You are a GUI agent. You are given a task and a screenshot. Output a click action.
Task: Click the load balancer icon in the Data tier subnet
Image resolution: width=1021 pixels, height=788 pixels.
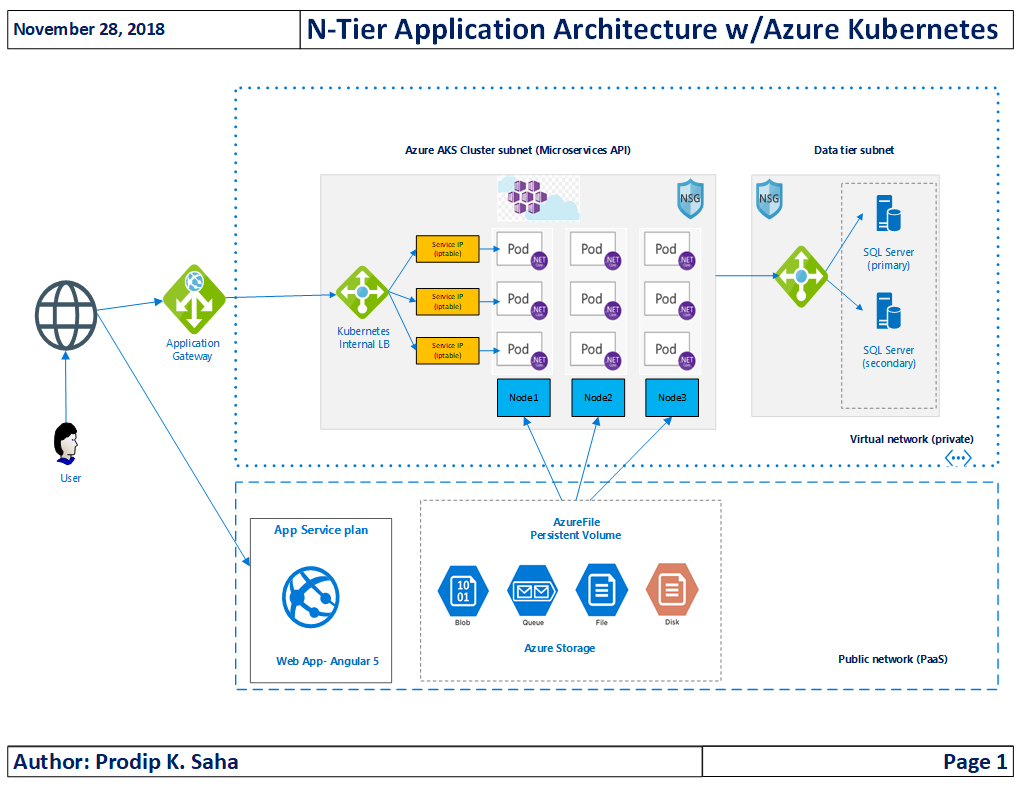[801, 277]
